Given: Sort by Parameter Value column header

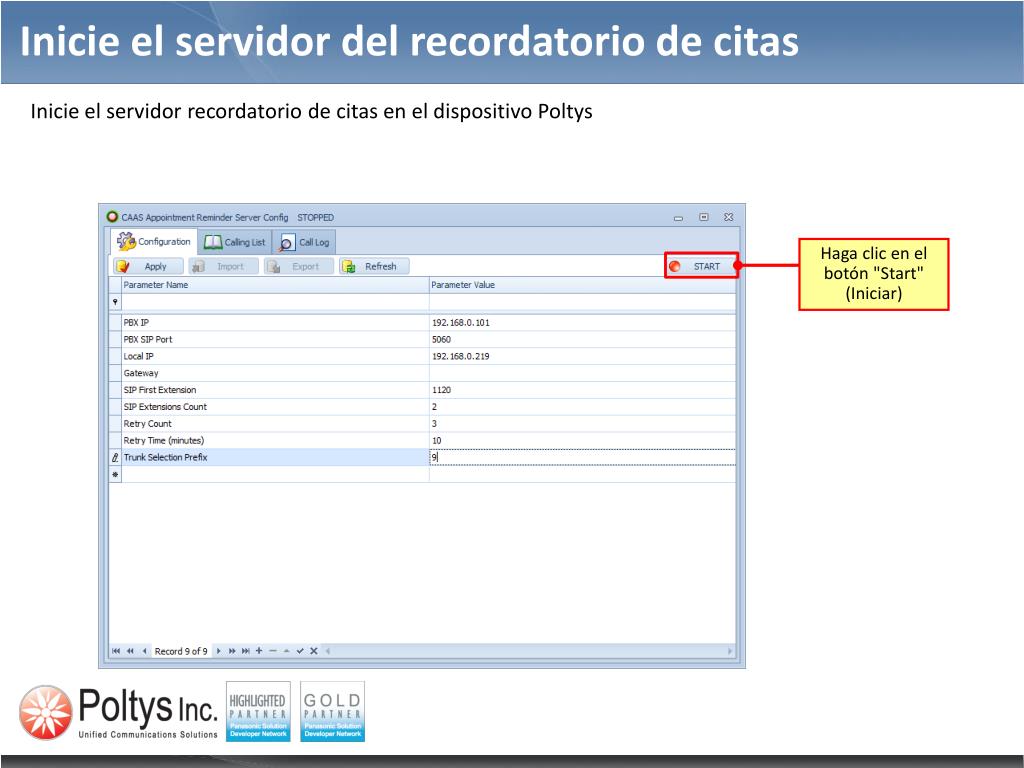Looking at the screenshot, I should (582, 285).
